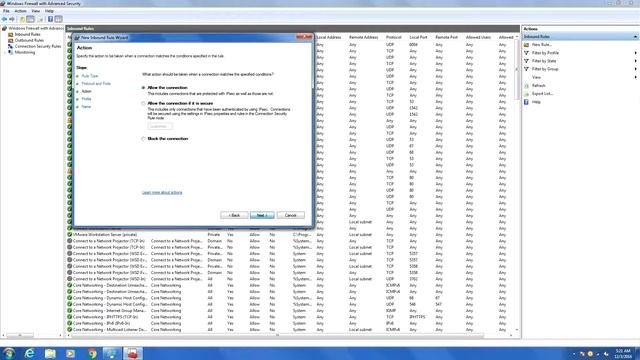
Task: Select Allow the connection if it is secure
Action: coord(143,104)
